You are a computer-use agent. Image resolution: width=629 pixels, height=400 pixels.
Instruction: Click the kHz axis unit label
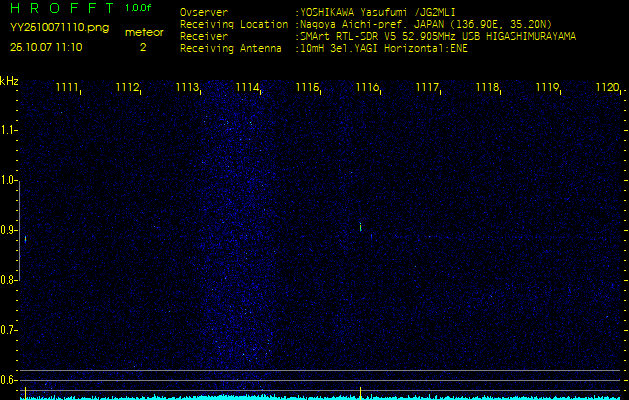point(9,81)
